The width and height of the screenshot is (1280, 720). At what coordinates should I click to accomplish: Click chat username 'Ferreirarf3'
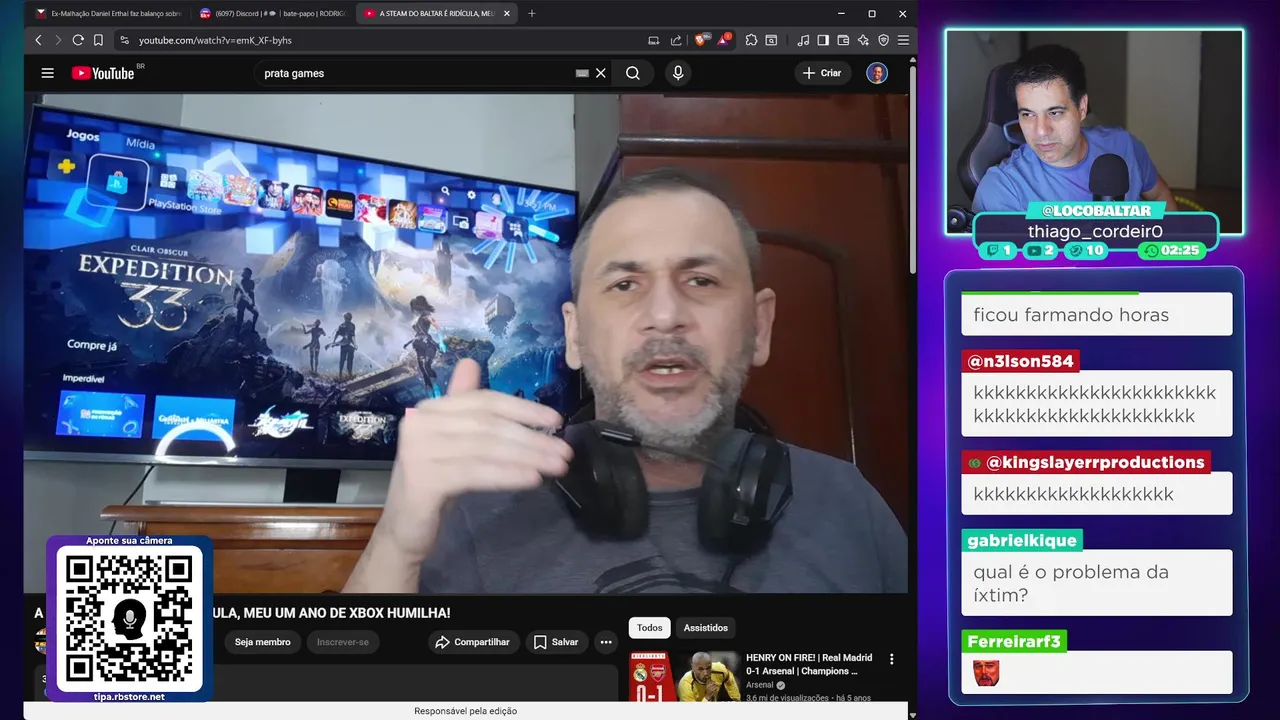pos(1014,642)
